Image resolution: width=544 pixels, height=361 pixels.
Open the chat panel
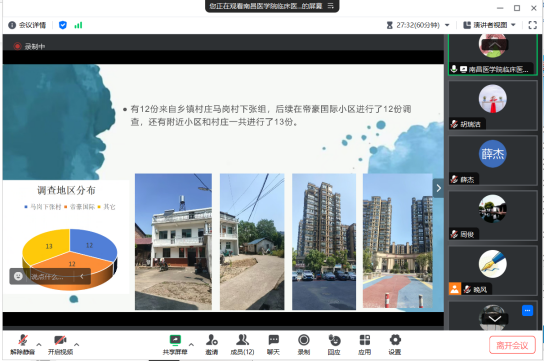(x=273, y=344)
